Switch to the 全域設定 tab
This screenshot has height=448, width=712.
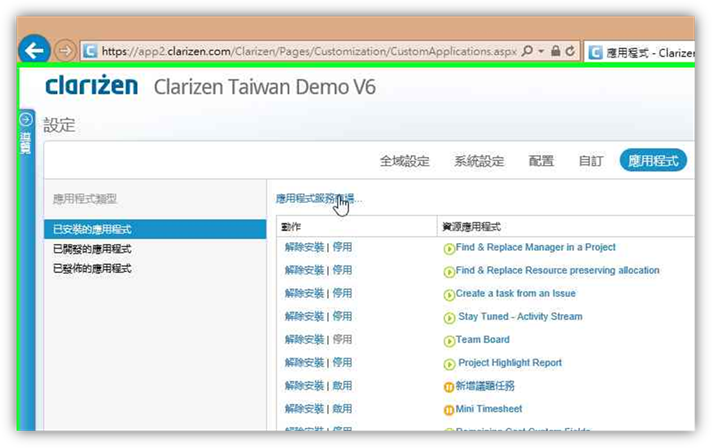click(404, 161)
